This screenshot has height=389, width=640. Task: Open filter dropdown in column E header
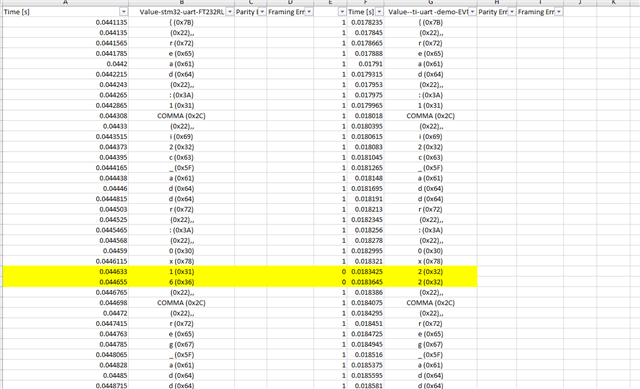click(342, 12)
